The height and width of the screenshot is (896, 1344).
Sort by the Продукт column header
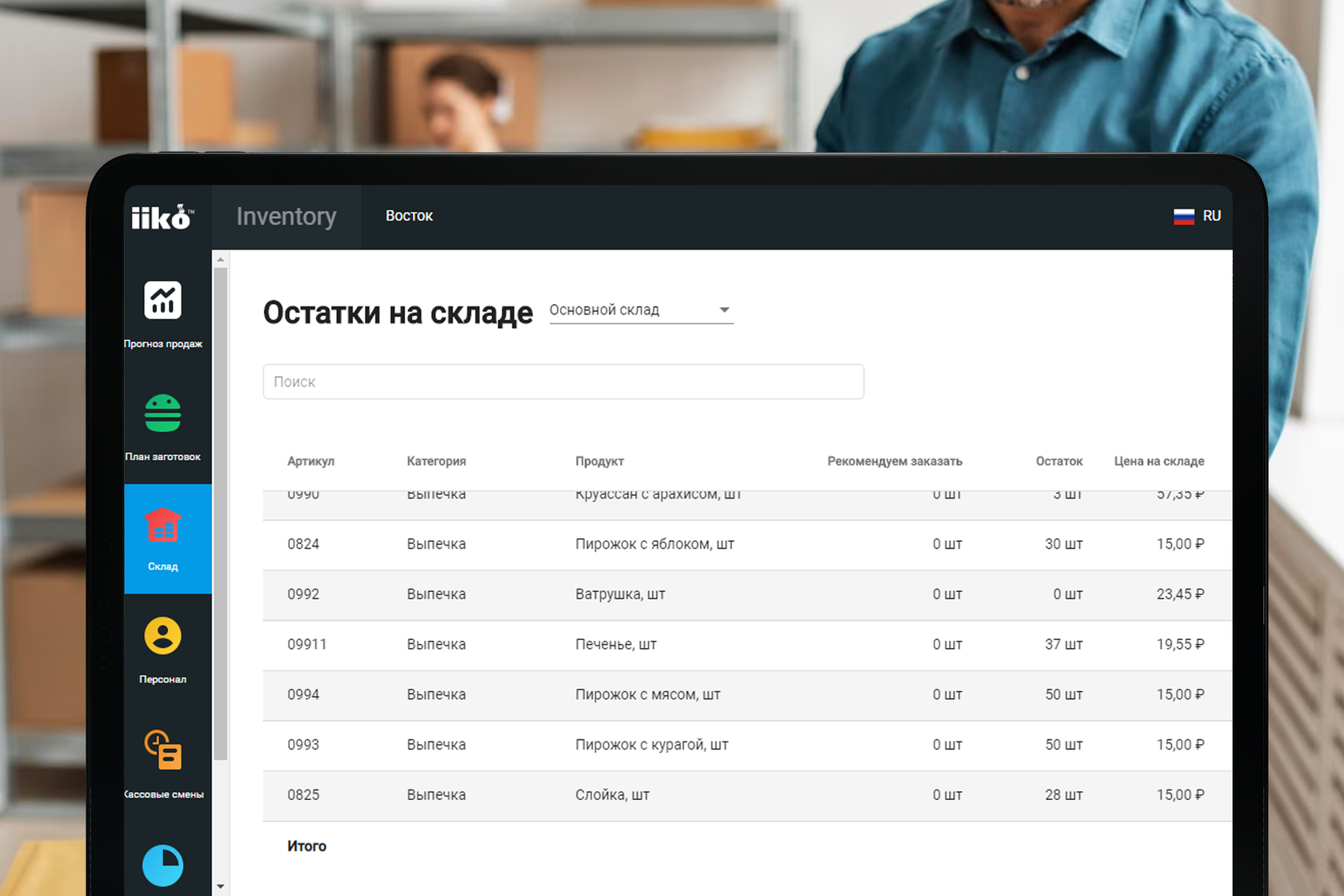click(599, 462)
